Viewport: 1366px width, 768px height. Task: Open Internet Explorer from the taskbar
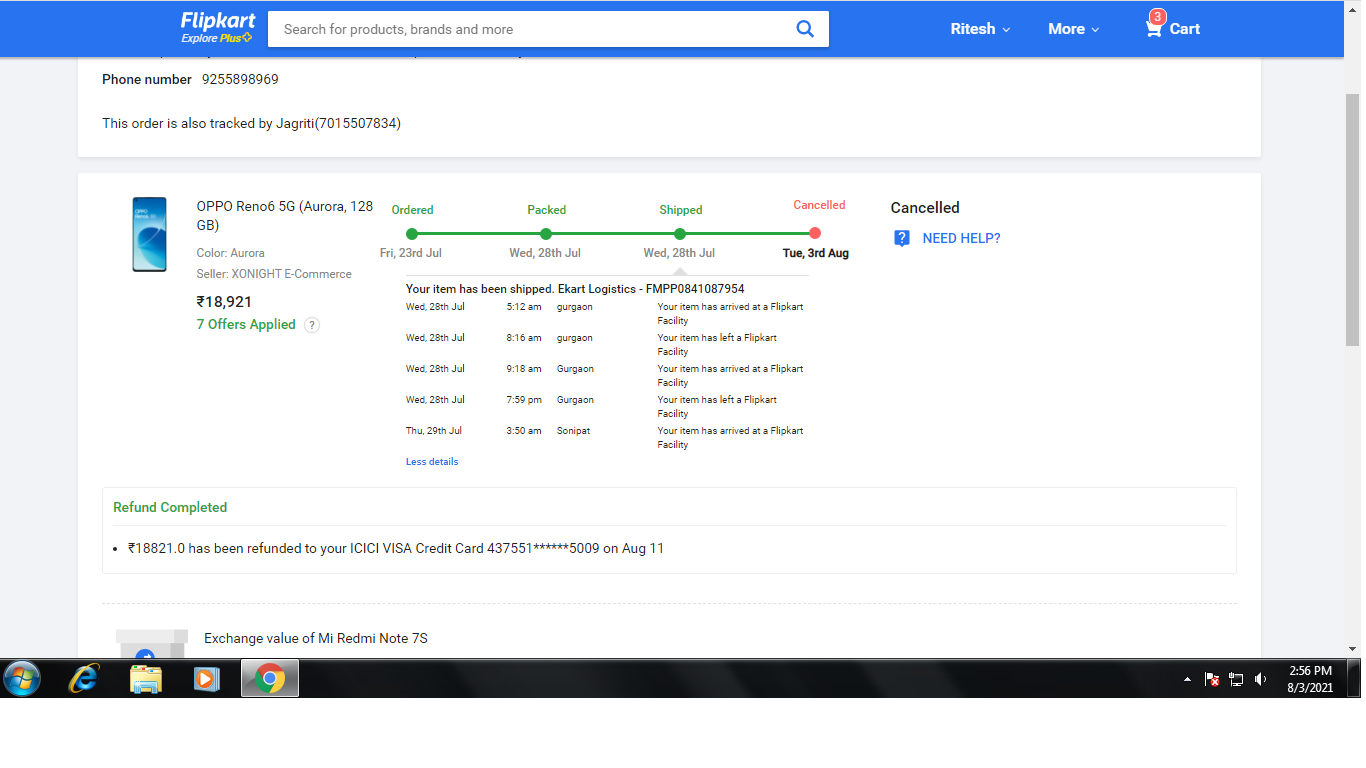click(84, 679)
